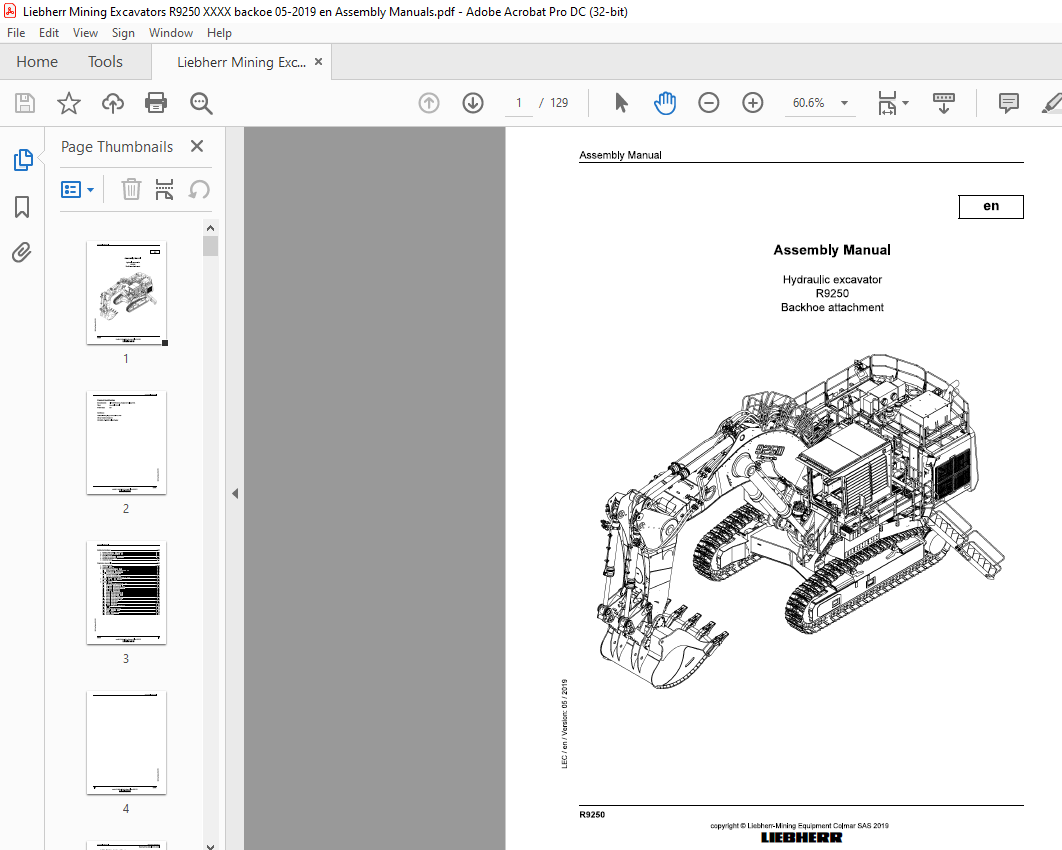Screen dimensions: 1062x850
Task: Zoom out with minus button
Action: (x=708, y=103)
